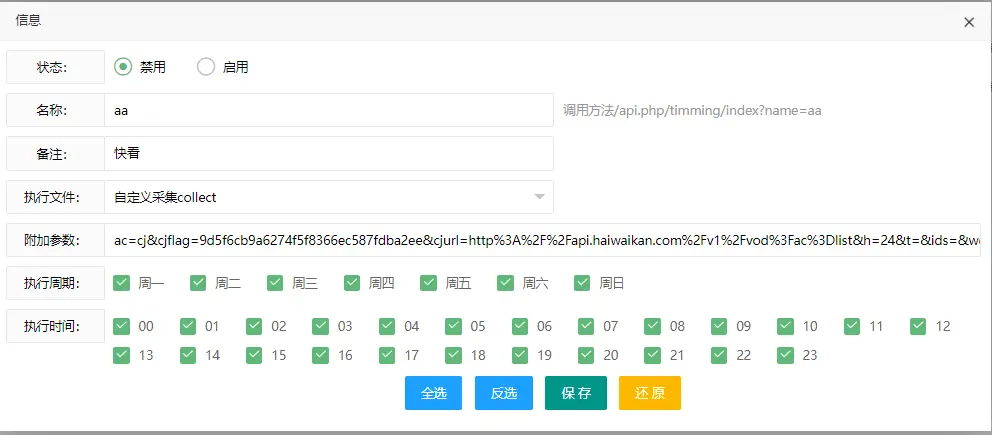Toggle the 周三 checkbox
This screenshot has height=435, width=992.
coord(276,283)
